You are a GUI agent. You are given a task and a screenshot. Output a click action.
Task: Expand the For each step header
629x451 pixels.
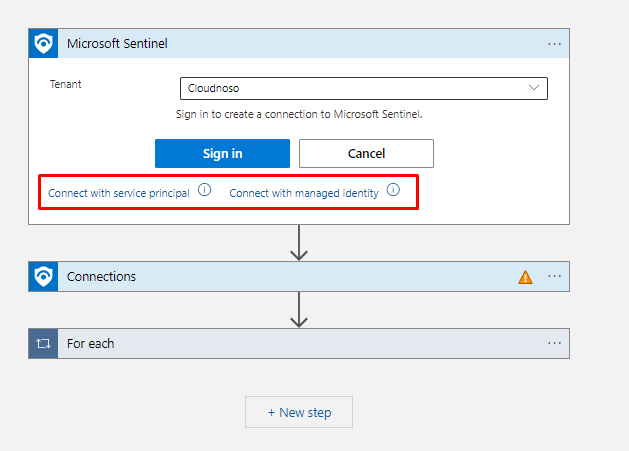coord(280,343)
